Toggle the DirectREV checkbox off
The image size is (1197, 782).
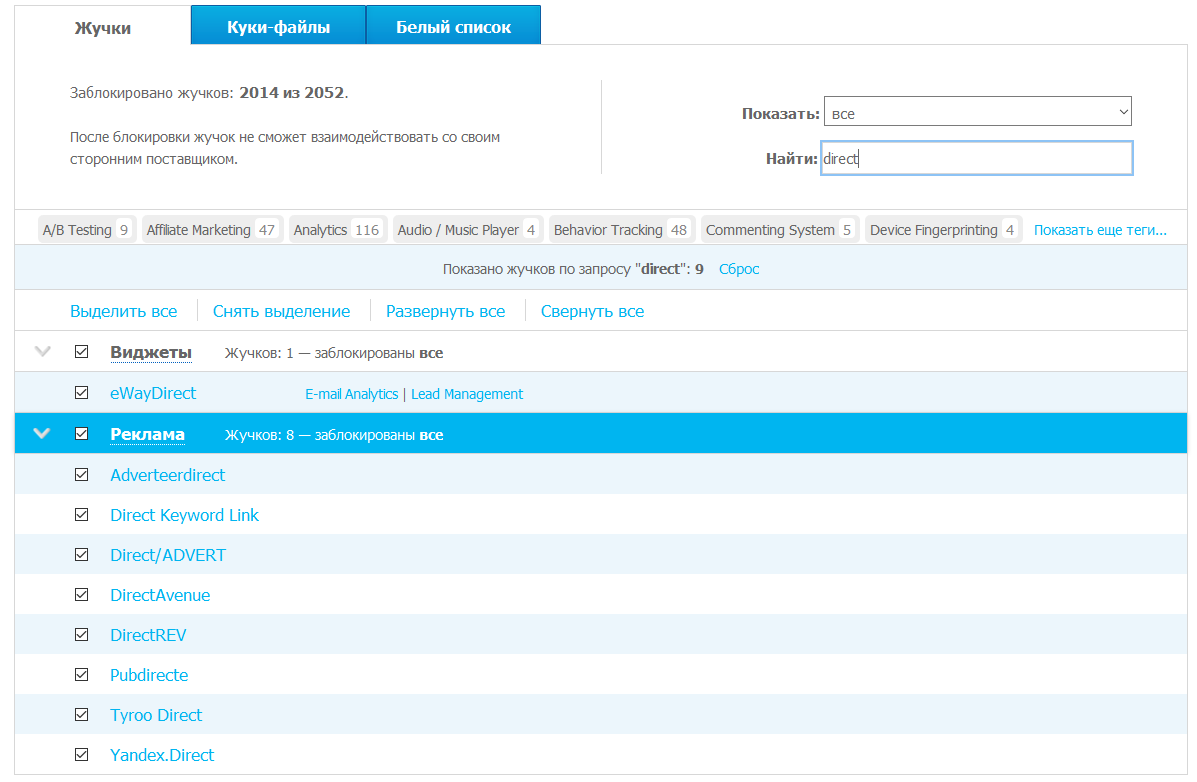pos(81,634)
